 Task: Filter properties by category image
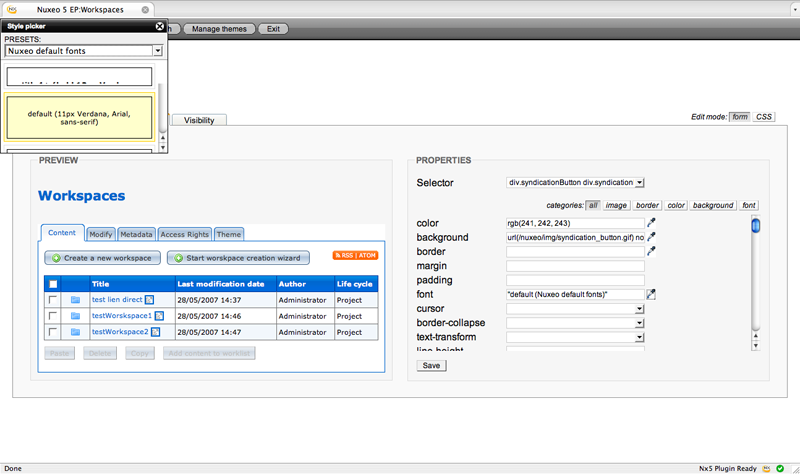click(x=616, y=205)
